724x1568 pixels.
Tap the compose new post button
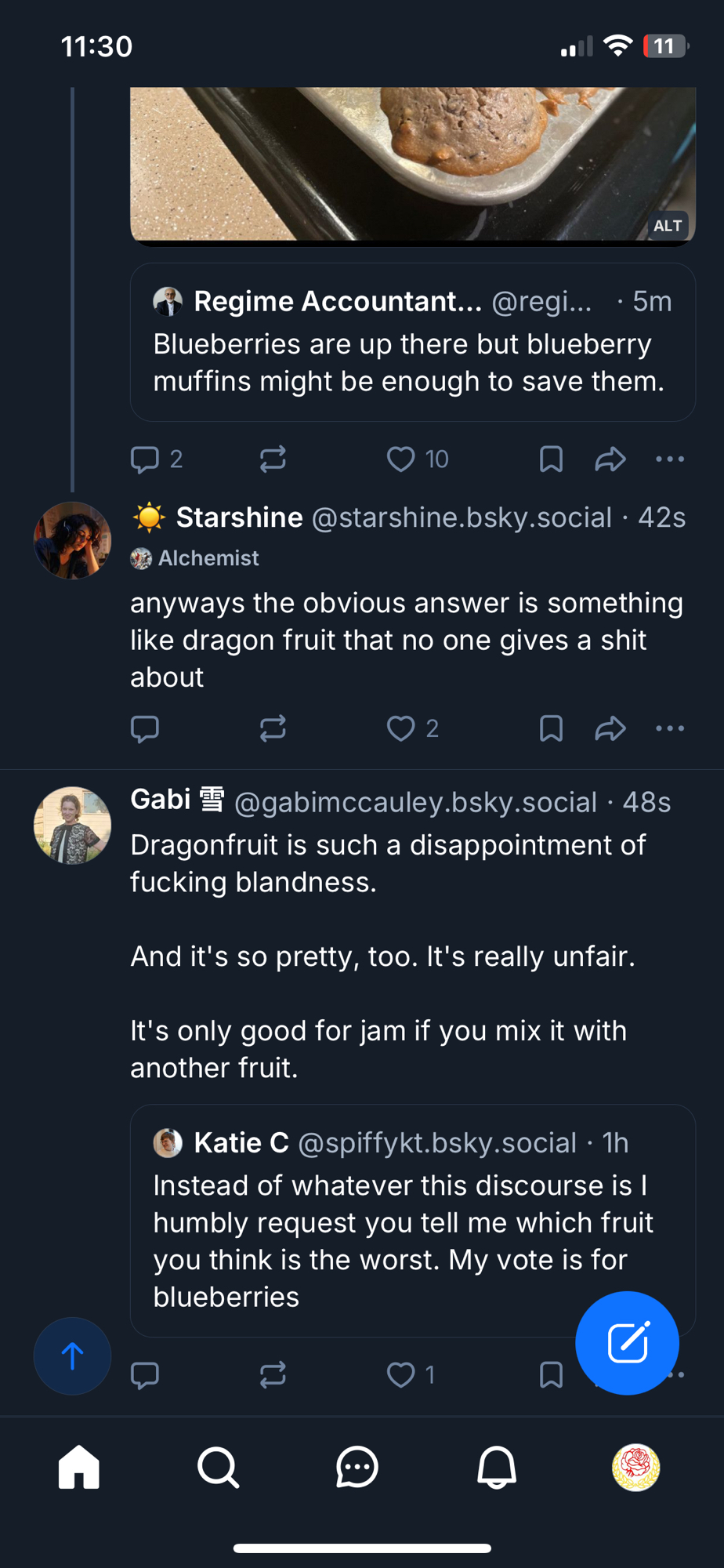pyautogui.click(x=627, y=1343)
